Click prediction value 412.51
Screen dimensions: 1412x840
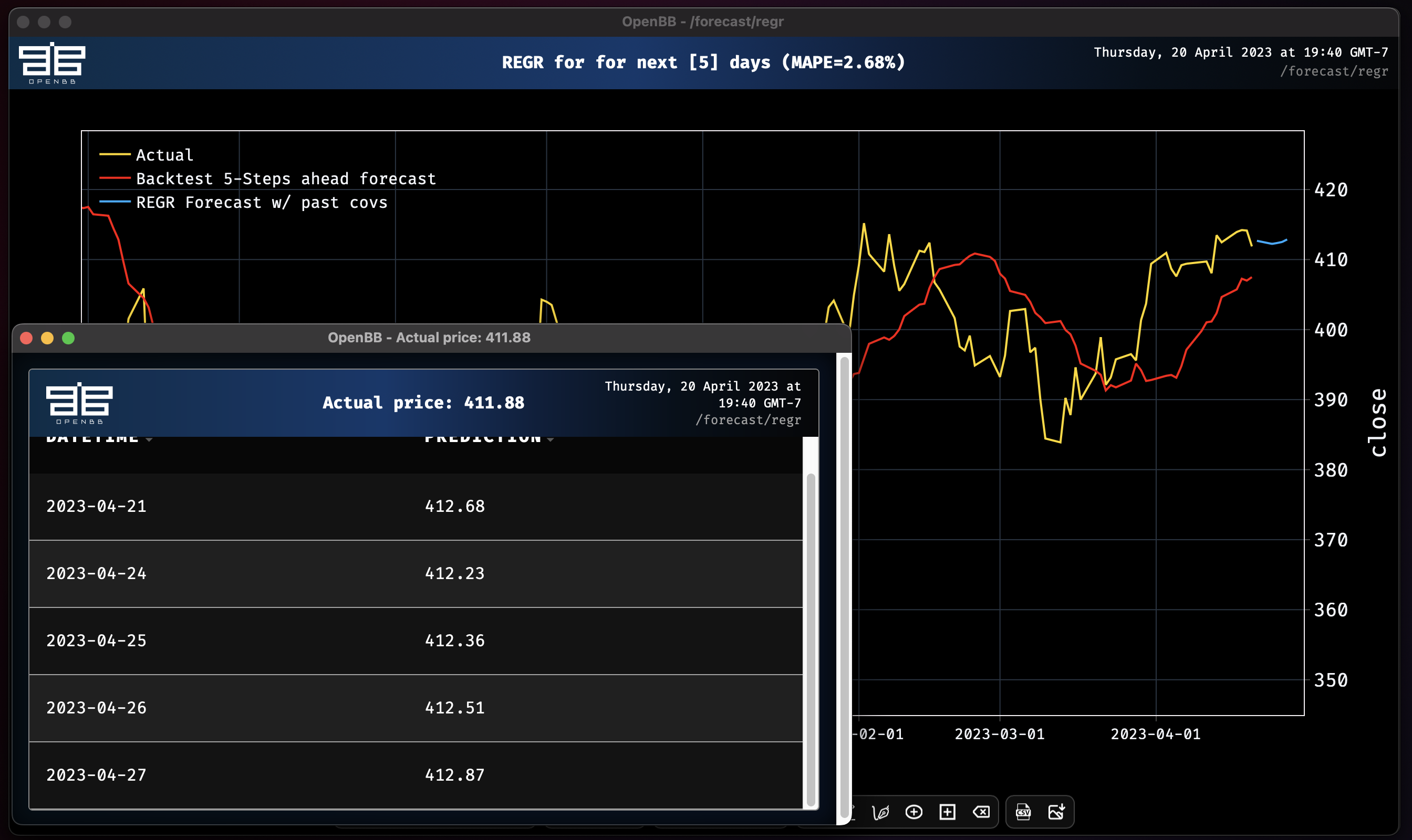(x=455, y=708)
